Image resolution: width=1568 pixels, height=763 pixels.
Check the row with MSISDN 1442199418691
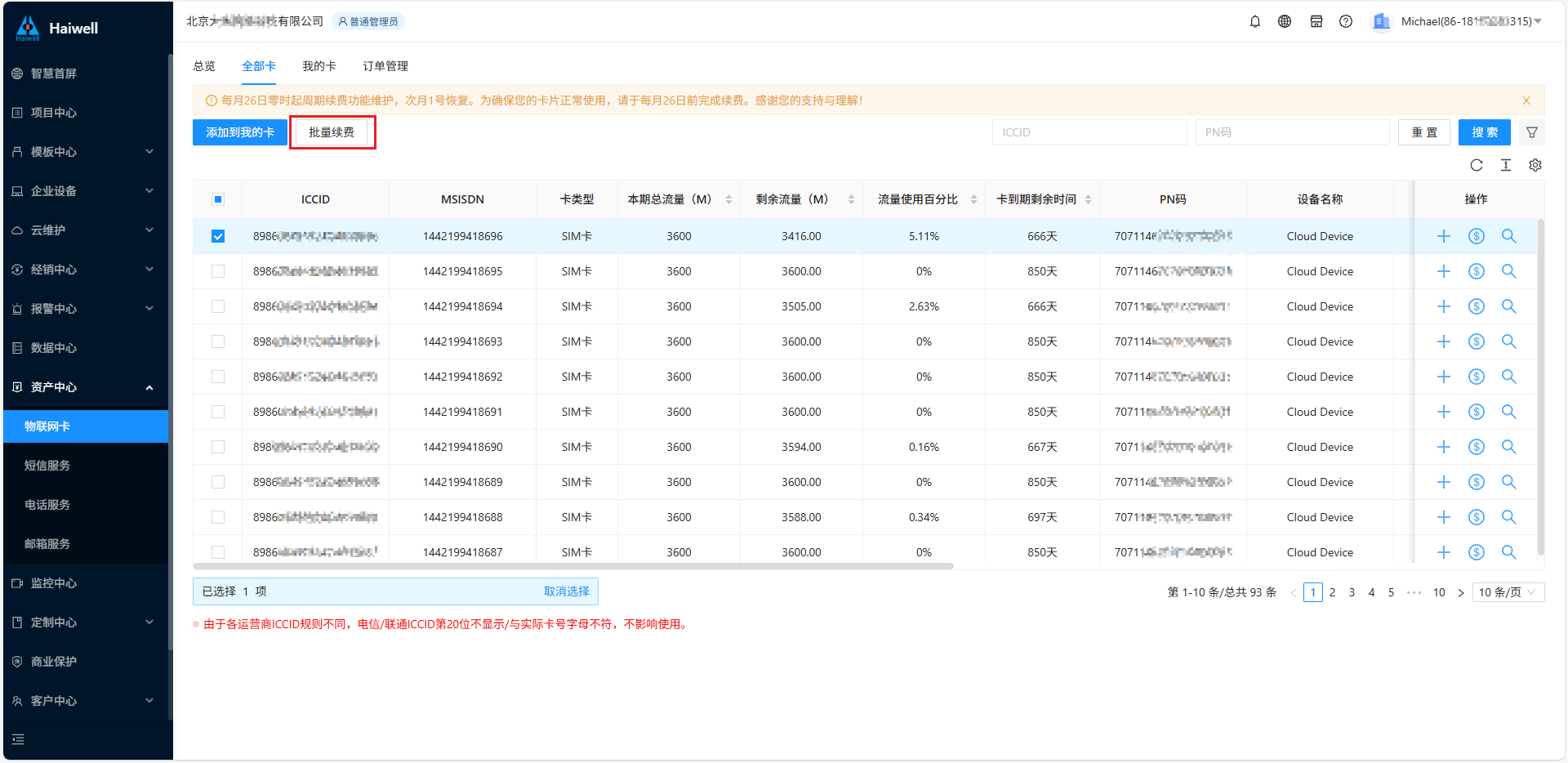coord(218,412)
